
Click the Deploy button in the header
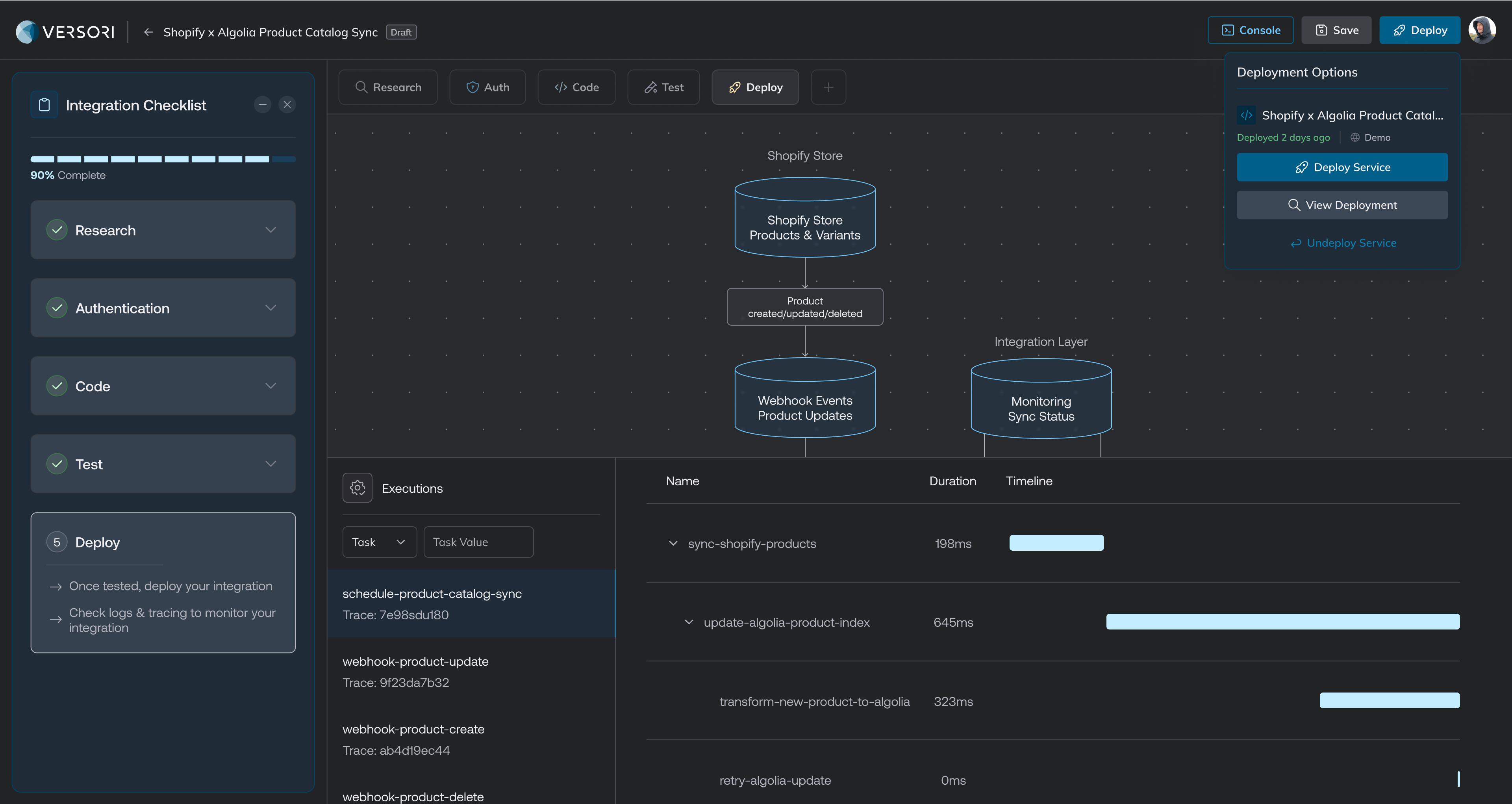1419,30
